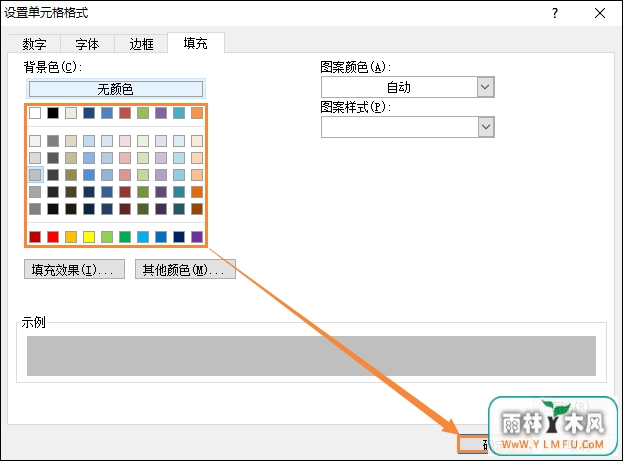Choose the darkest brown-orange shade swatch
623x461 pixels.
[197, 209]
